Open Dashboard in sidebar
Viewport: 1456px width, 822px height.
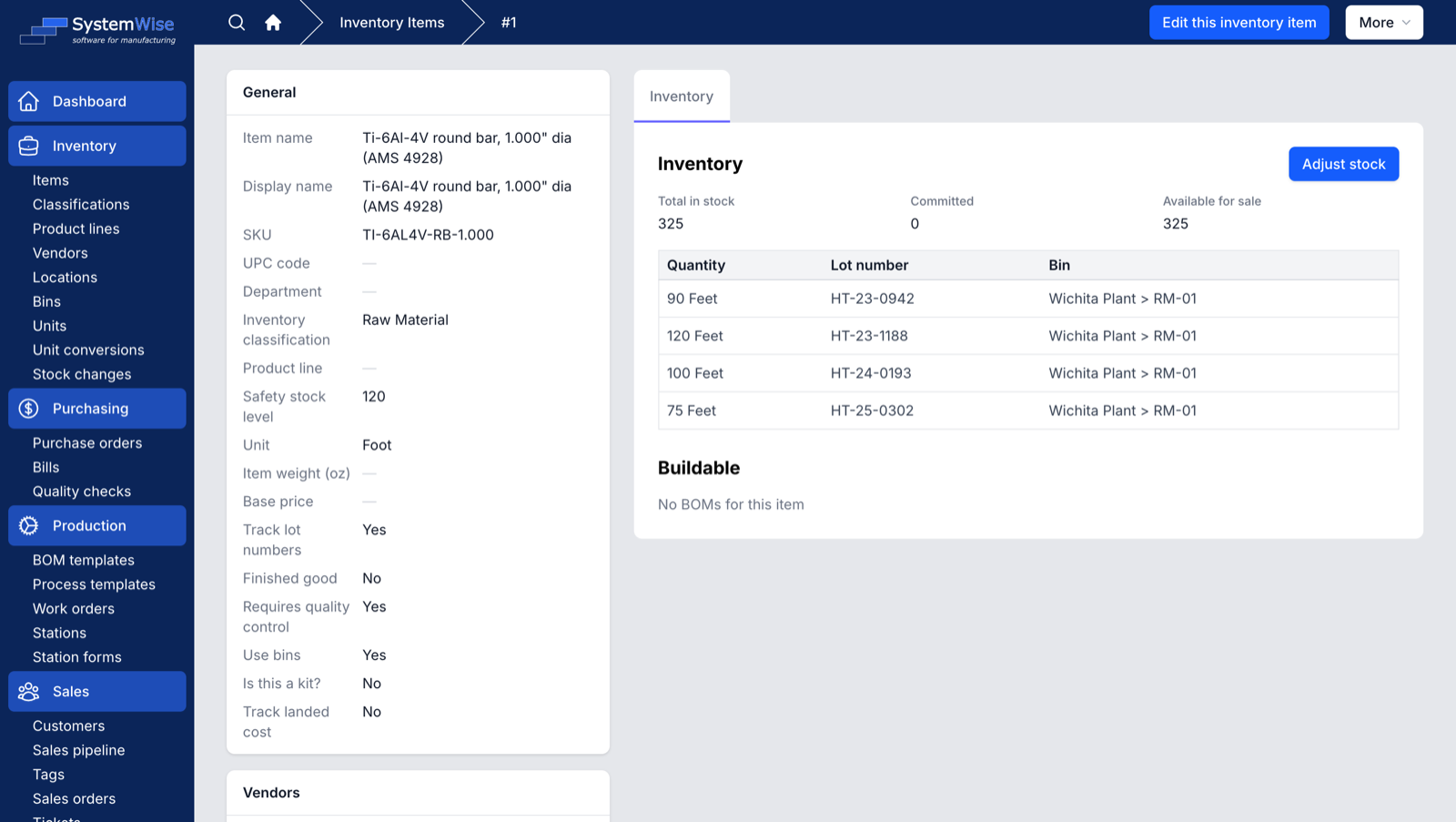(x=97, y=101)
